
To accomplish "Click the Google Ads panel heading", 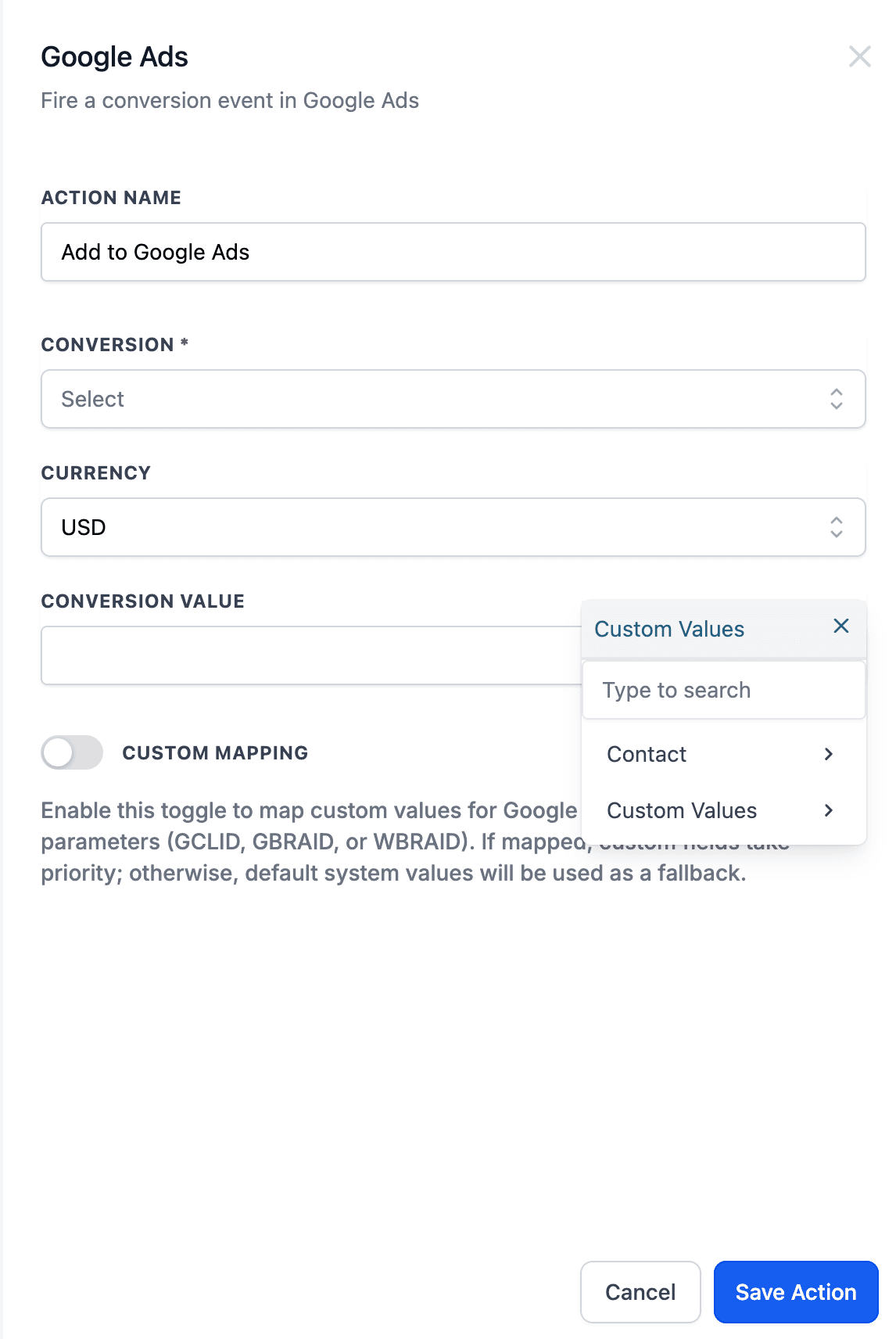I will click(114, 56).
